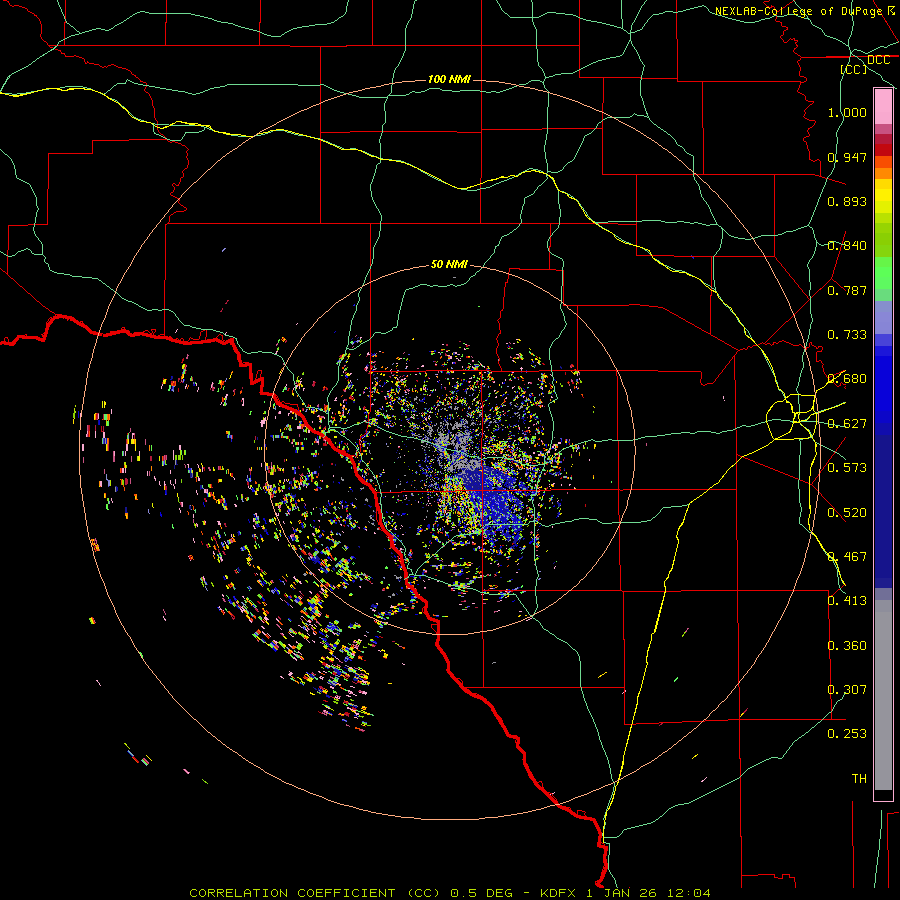Click the 0.947 scale value
This screenshot has height=900, width=900.
click(x=847, y=157)
